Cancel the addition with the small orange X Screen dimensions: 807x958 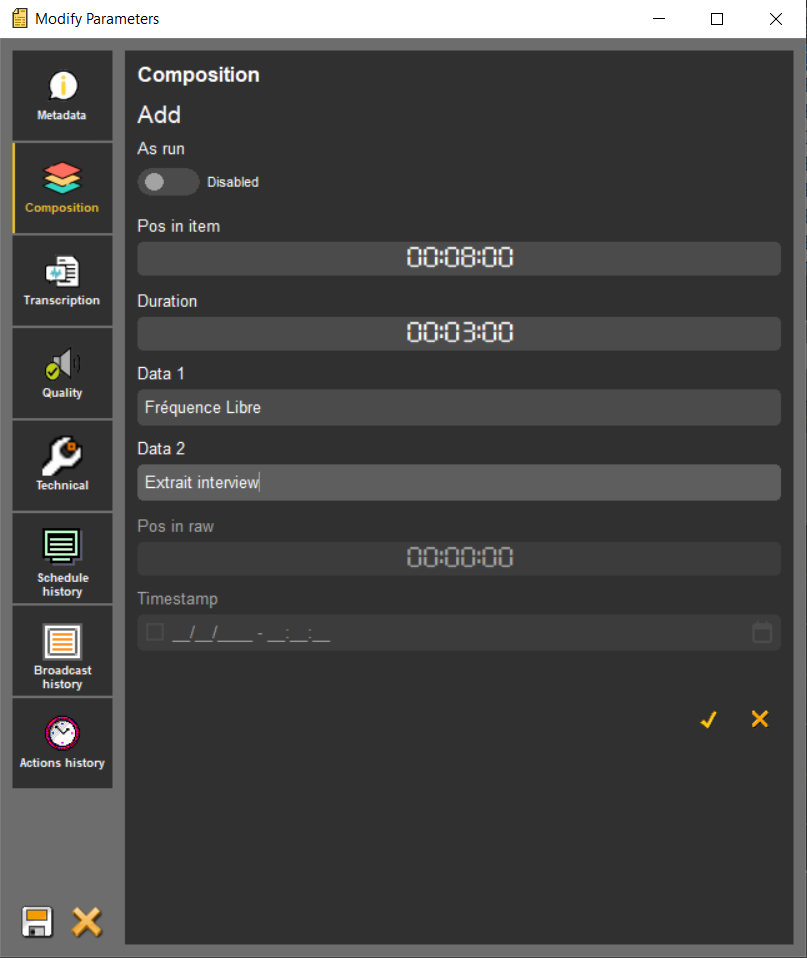pos(760,719)
